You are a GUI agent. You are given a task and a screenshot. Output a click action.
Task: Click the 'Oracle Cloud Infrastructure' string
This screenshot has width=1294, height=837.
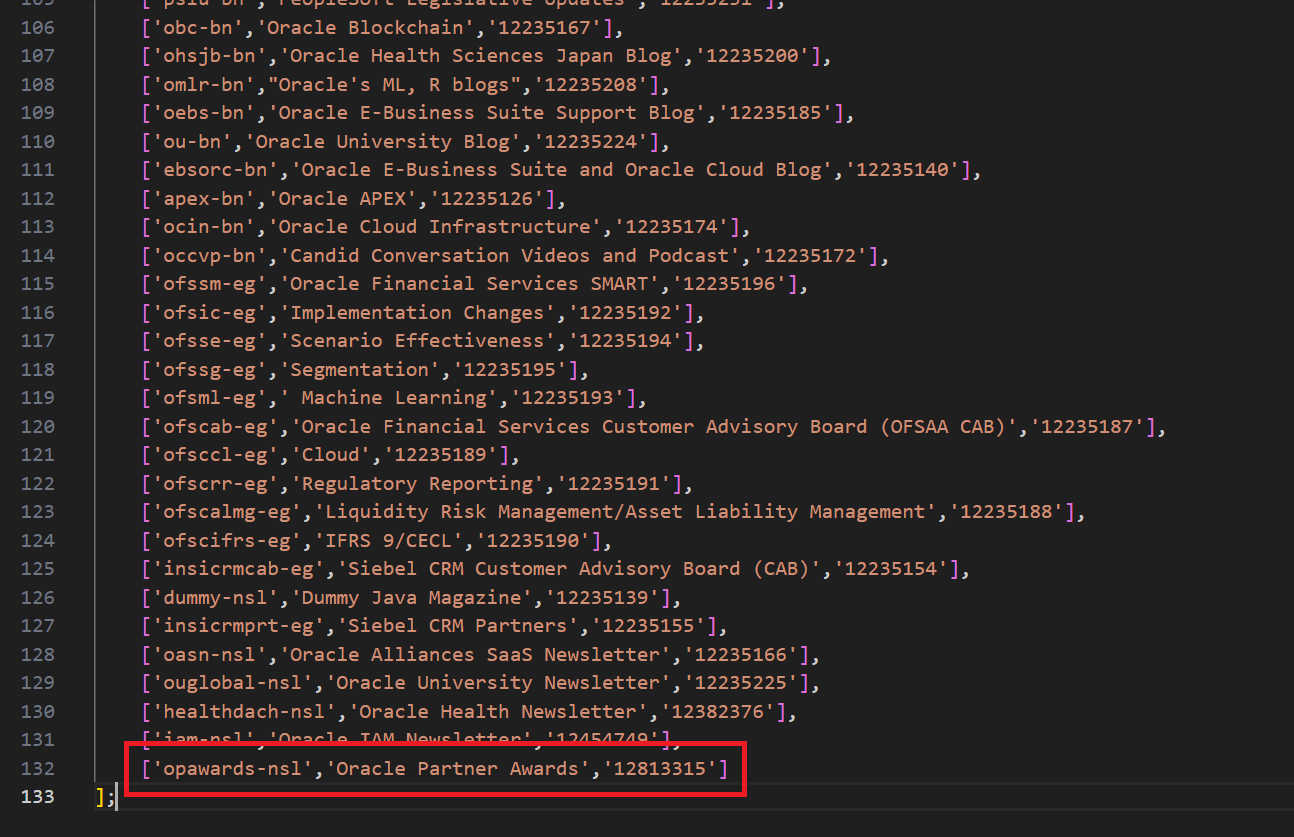click(x=435, y=227)
